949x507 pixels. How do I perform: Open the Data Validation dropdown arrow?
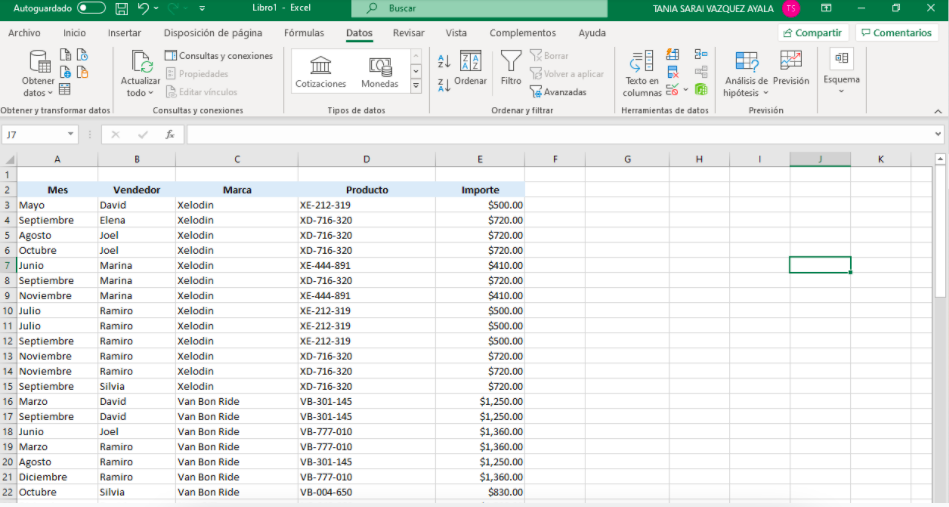pos(686,90)
